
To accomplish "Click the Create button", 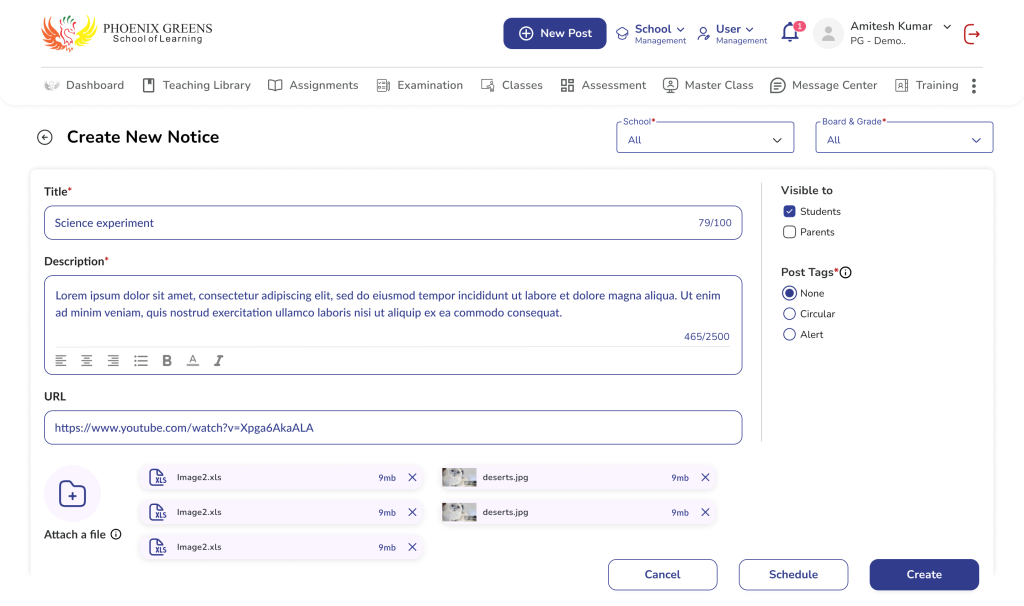I will click(923, 575).
